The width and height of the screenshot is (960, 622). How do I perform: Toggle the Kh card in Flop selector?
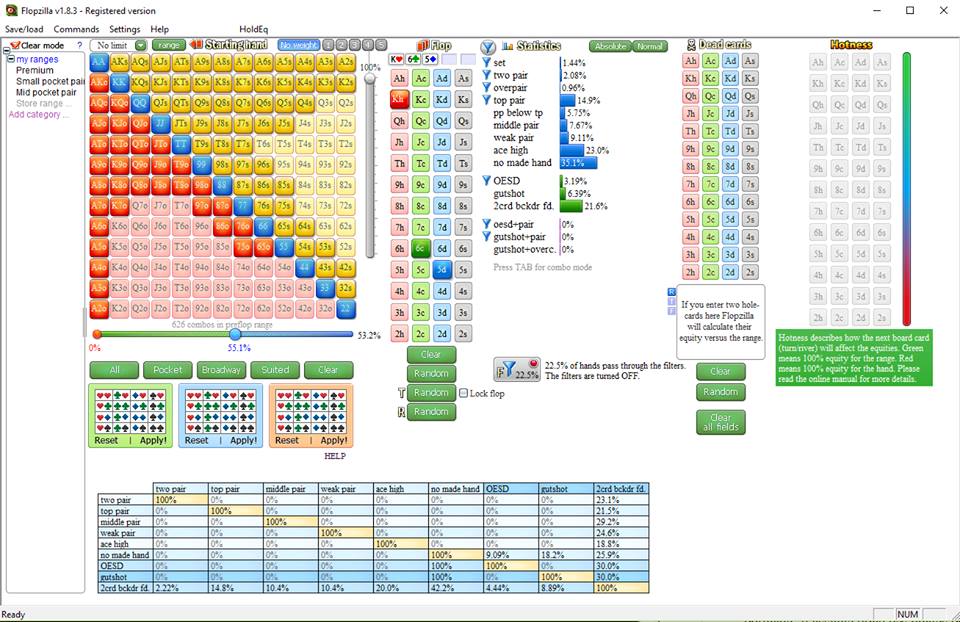(x=399, y=99)
